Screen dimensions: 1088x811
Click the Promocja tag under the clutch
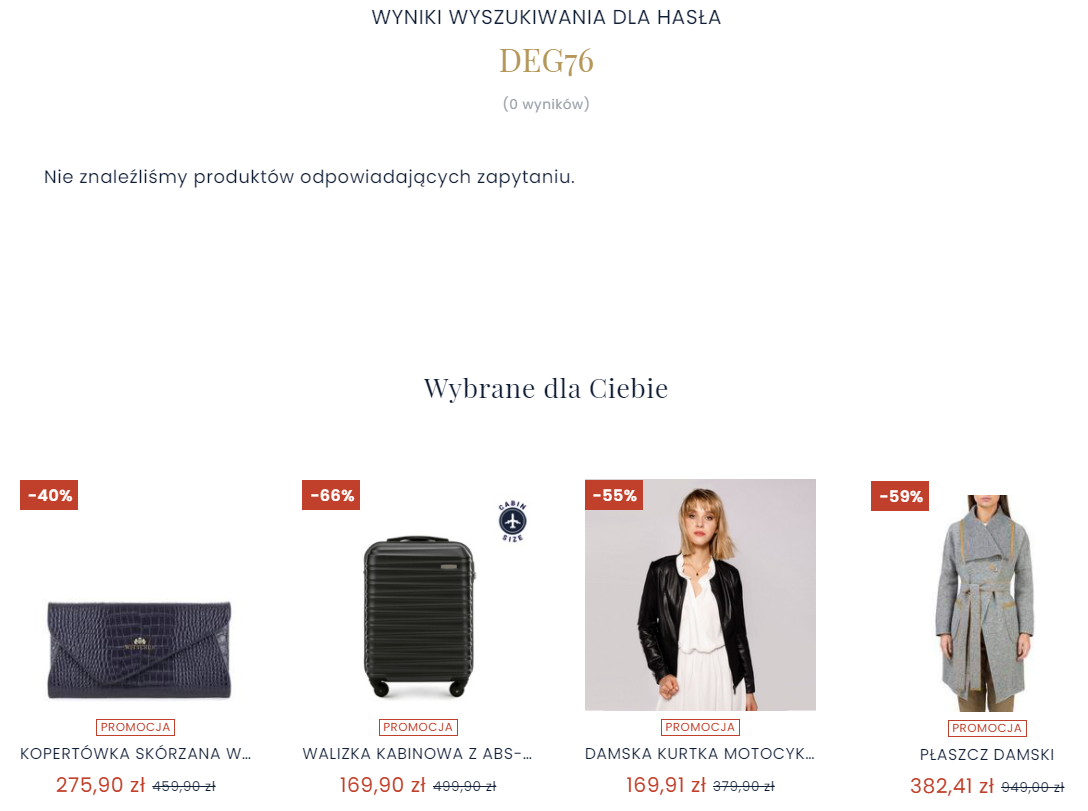pos(135,727)
